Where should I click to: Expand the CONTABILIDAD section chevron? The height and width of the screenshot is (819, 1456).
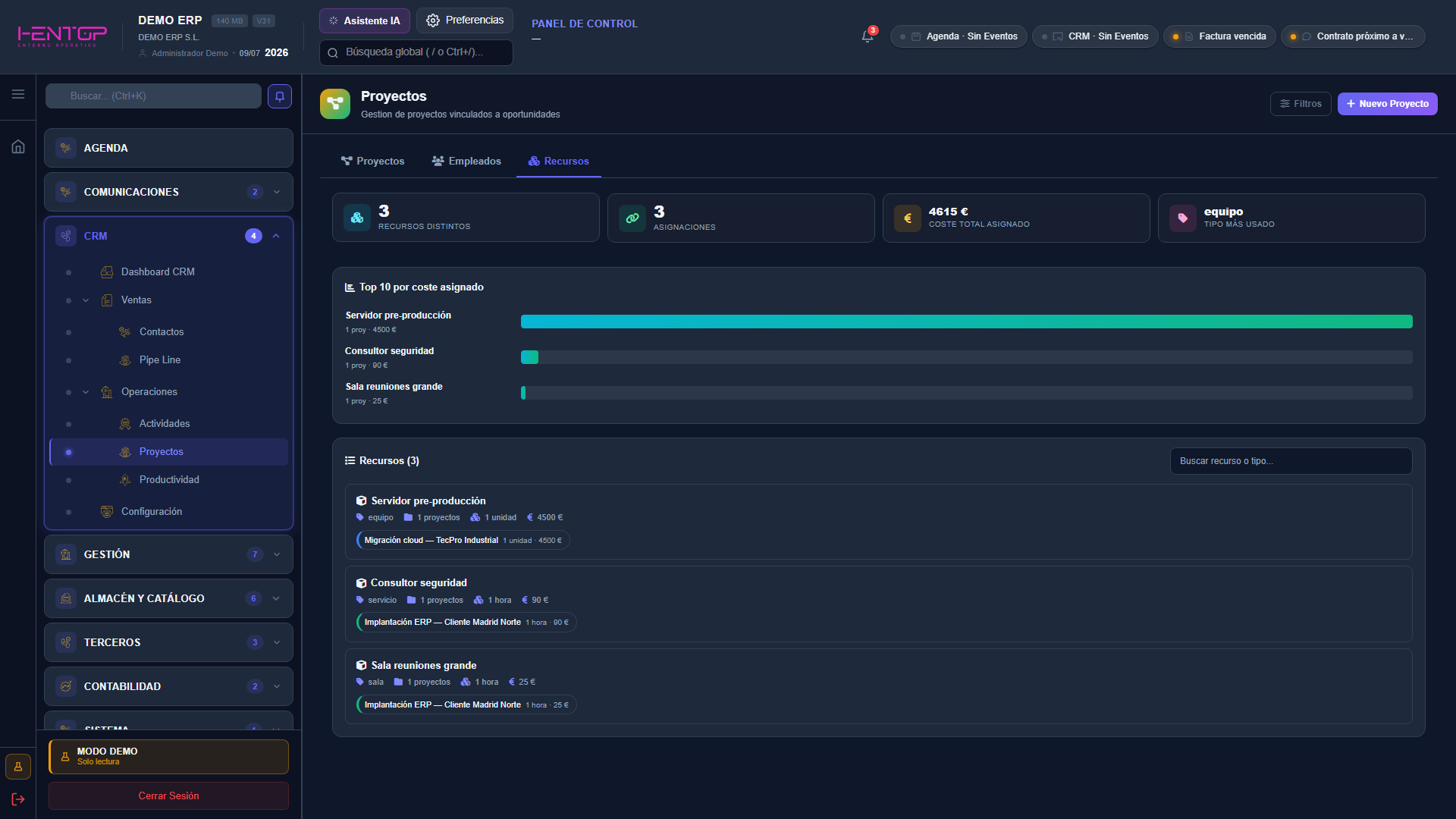click(x=277, y=686)
